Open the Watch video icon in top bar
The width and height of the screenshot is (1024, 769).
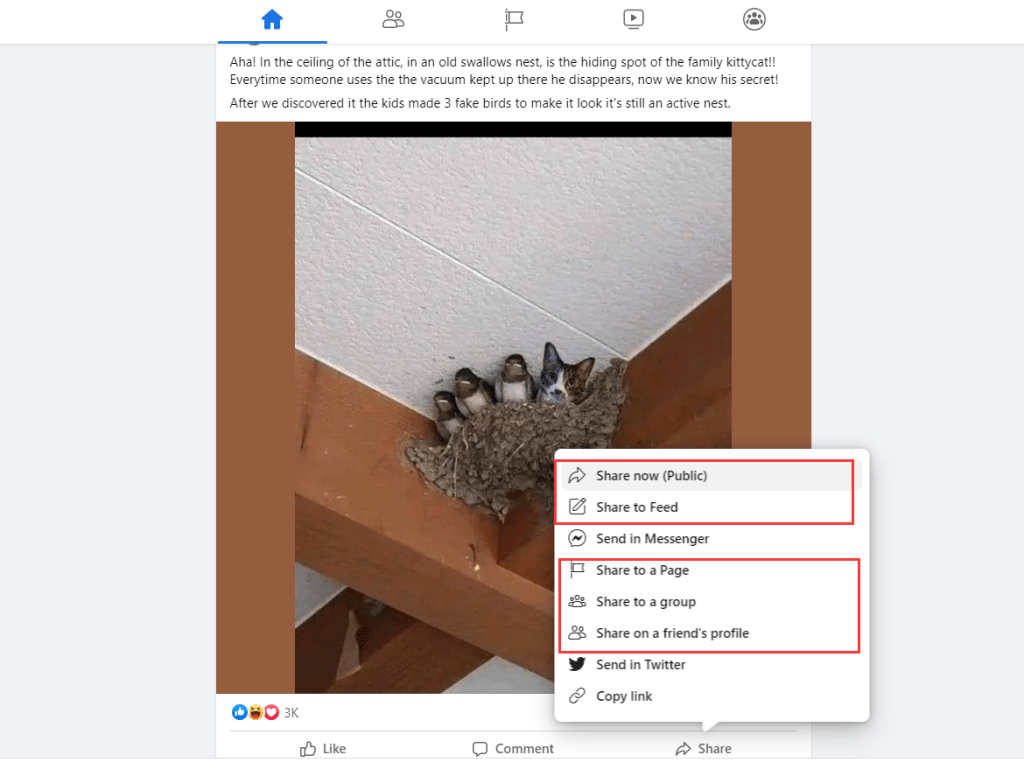point(633,20)
